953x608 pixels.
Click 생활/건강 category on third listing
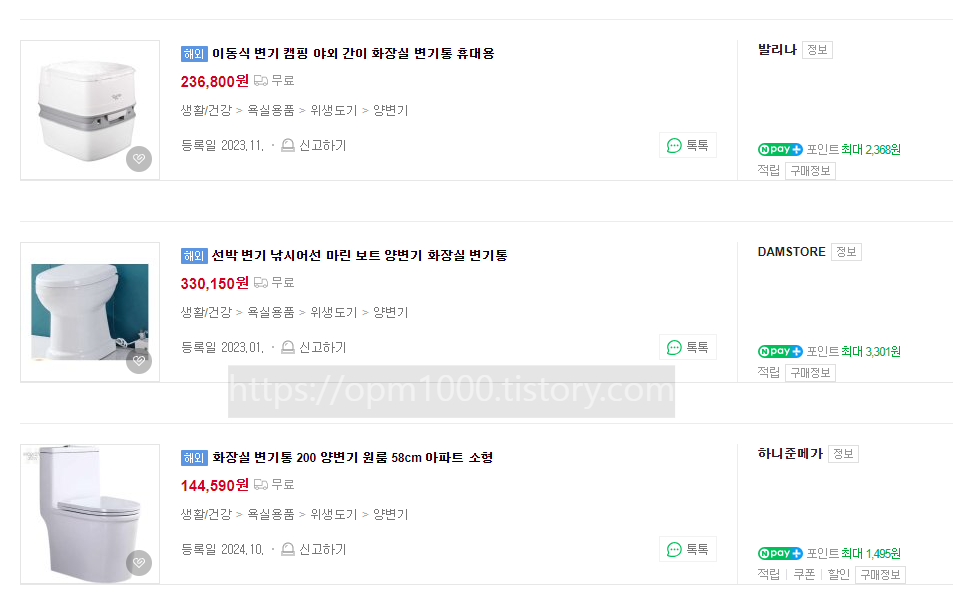pyautogui.click(x=205, y=514)
